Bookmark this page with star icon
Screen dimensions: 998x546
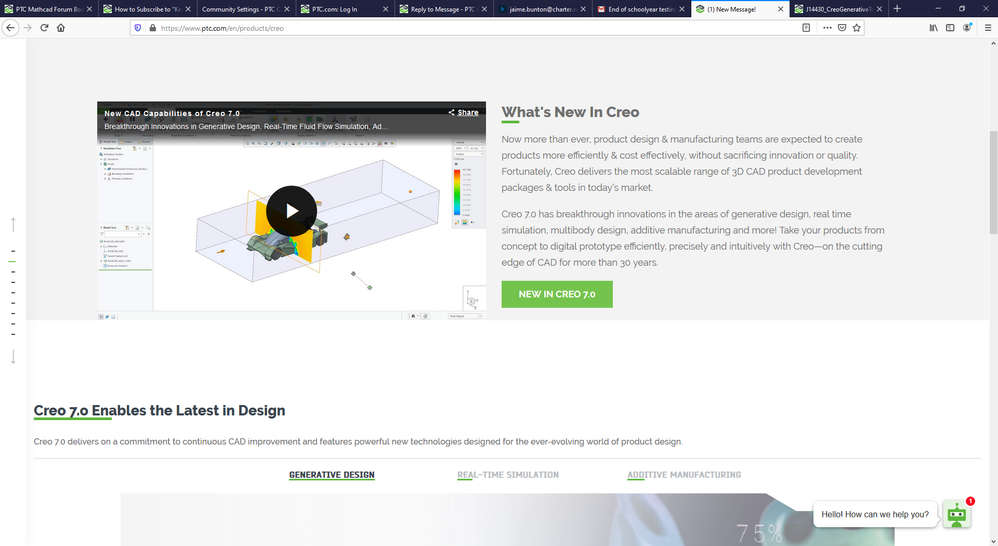point(857,28)
